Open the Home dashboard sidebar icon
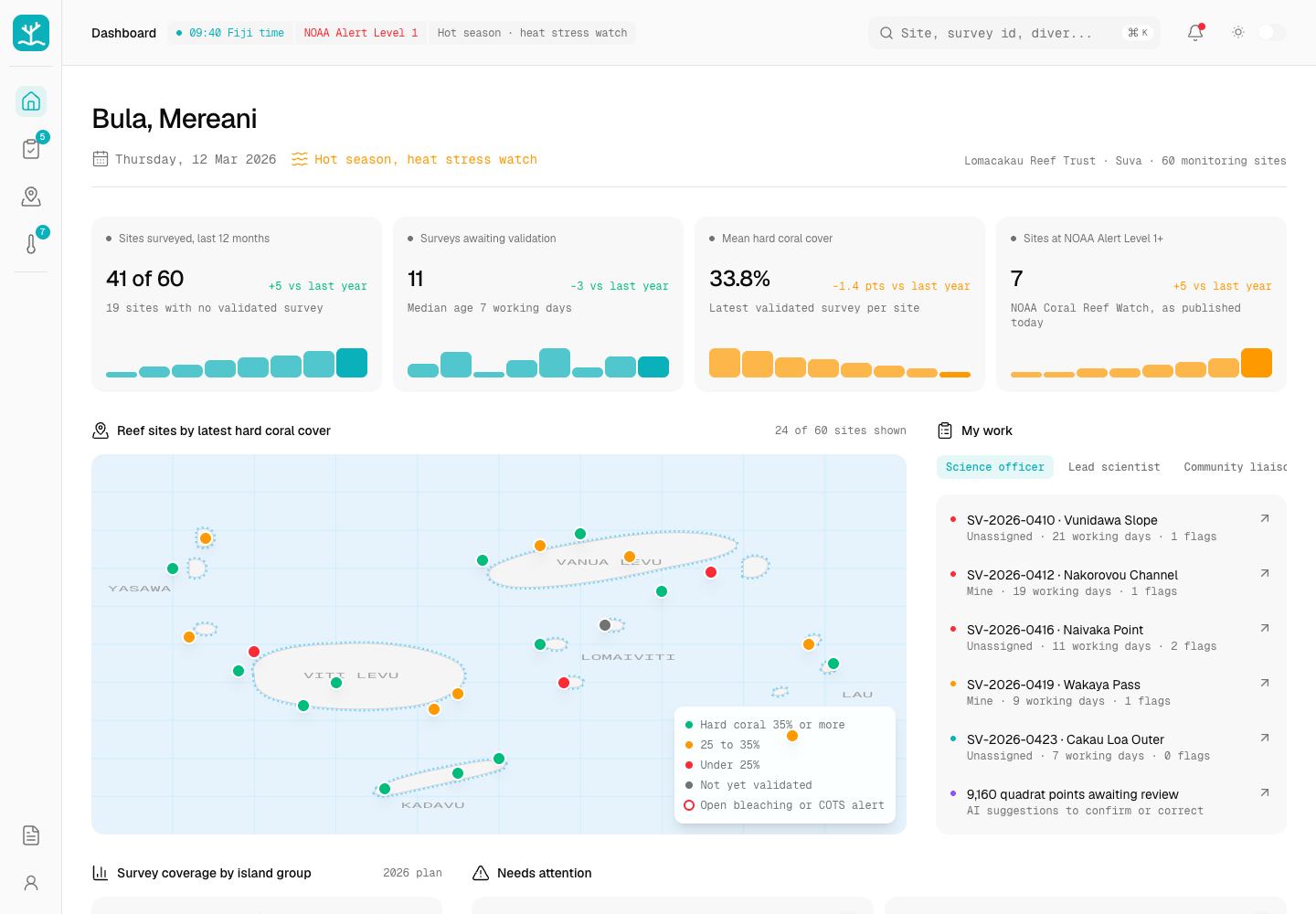The image size is (1316, 914). (31, 101)
